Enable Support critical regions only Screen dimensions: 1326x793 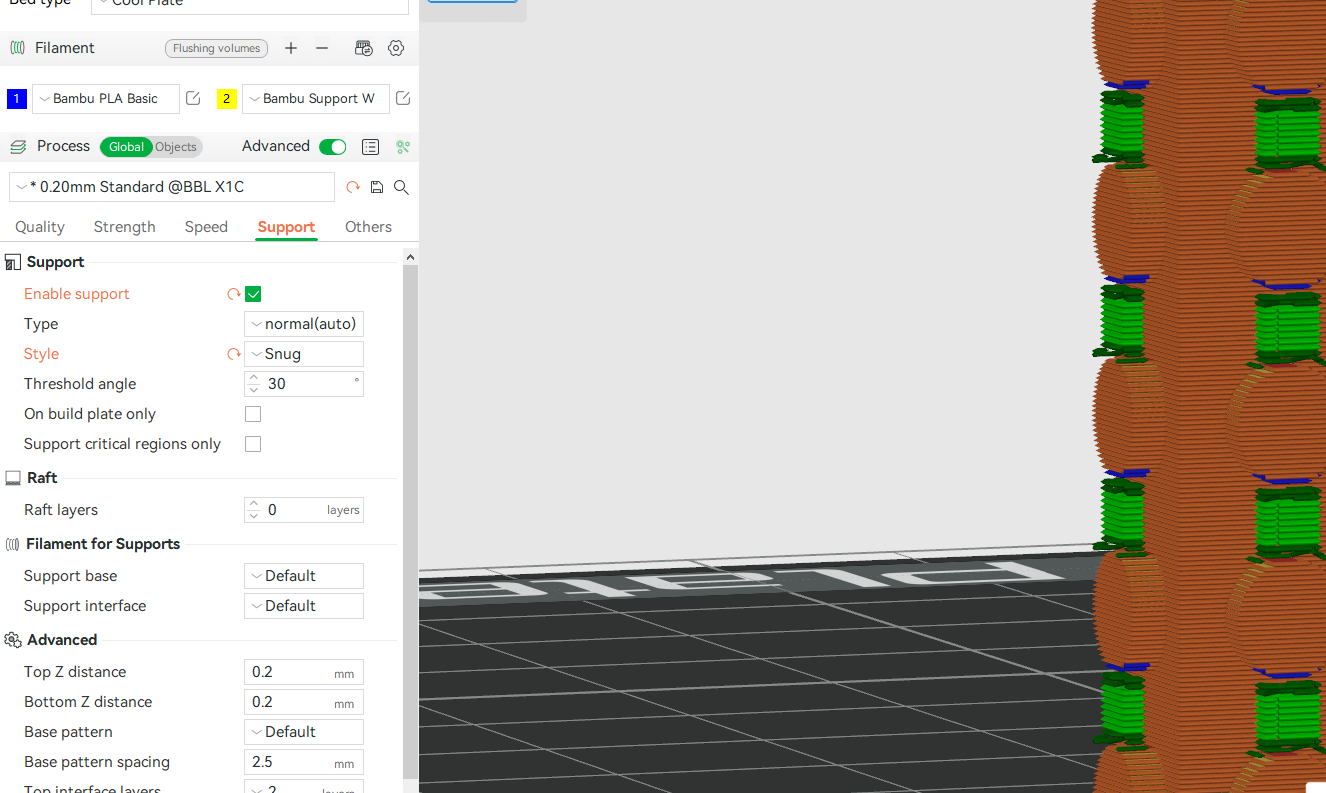click(x=253, y=444)
